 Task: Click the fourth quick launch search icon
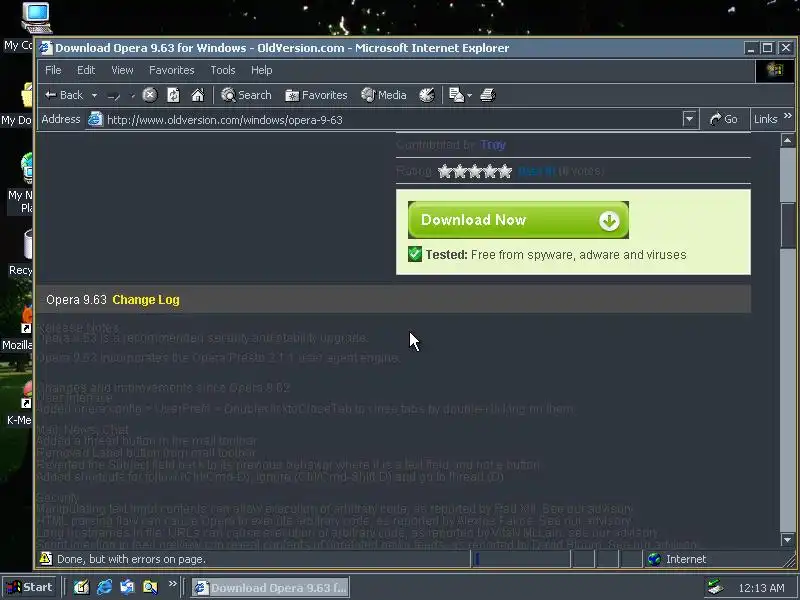(x=150, y=587)
